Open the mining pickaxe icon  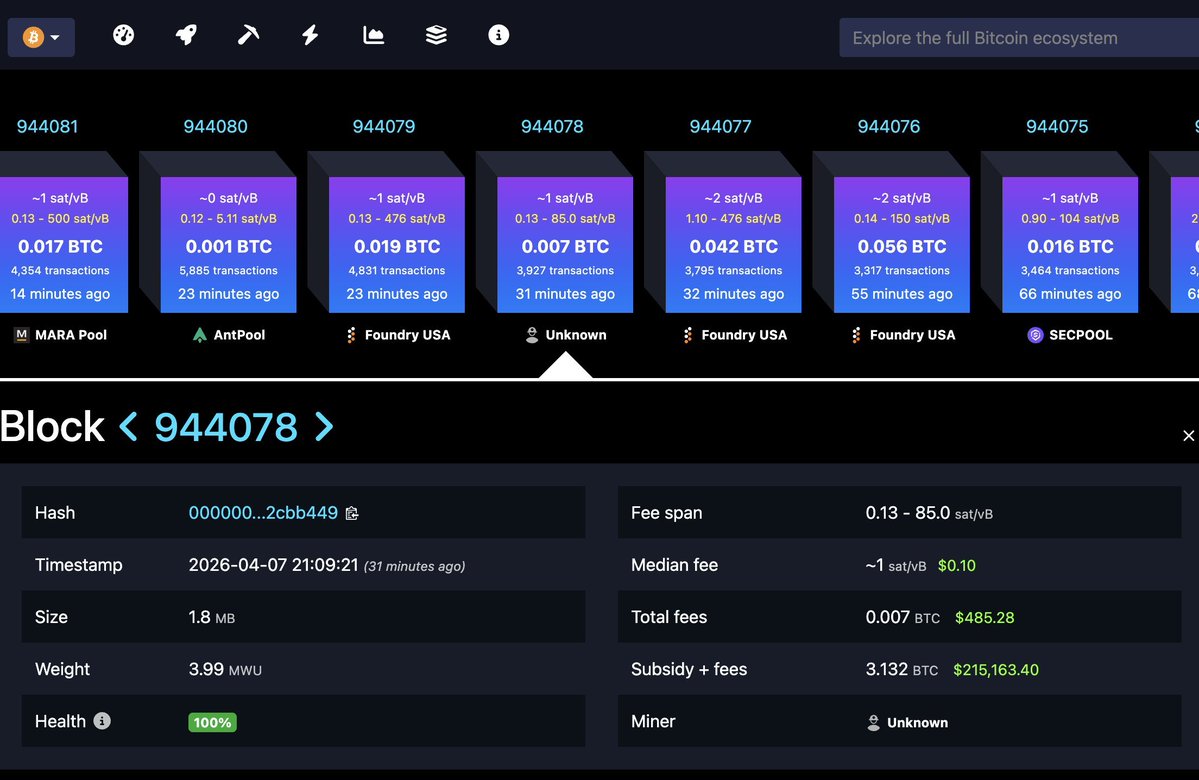coord(248,35)
